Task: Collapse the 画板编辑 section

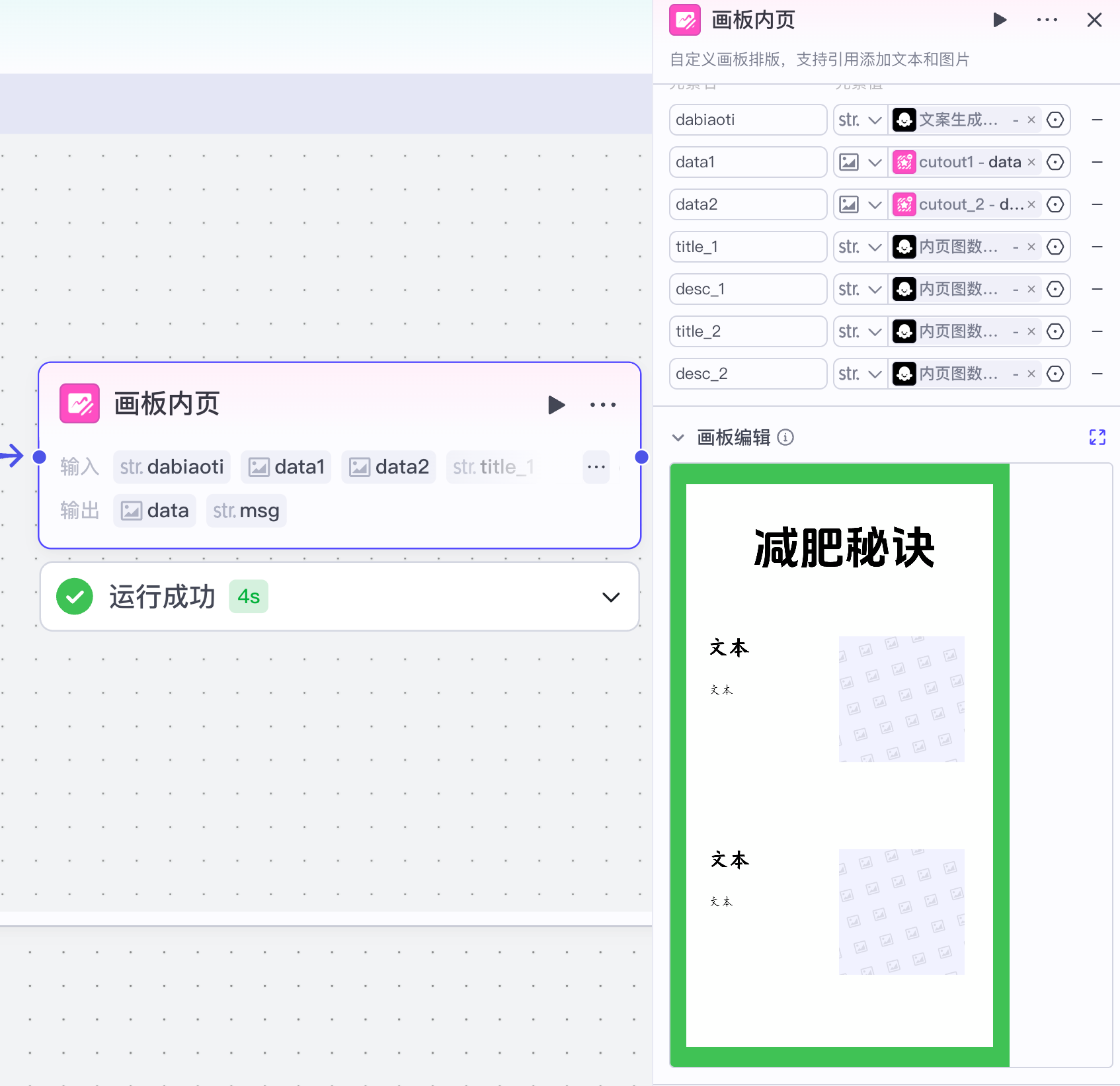Action: (x=677, y=437)
